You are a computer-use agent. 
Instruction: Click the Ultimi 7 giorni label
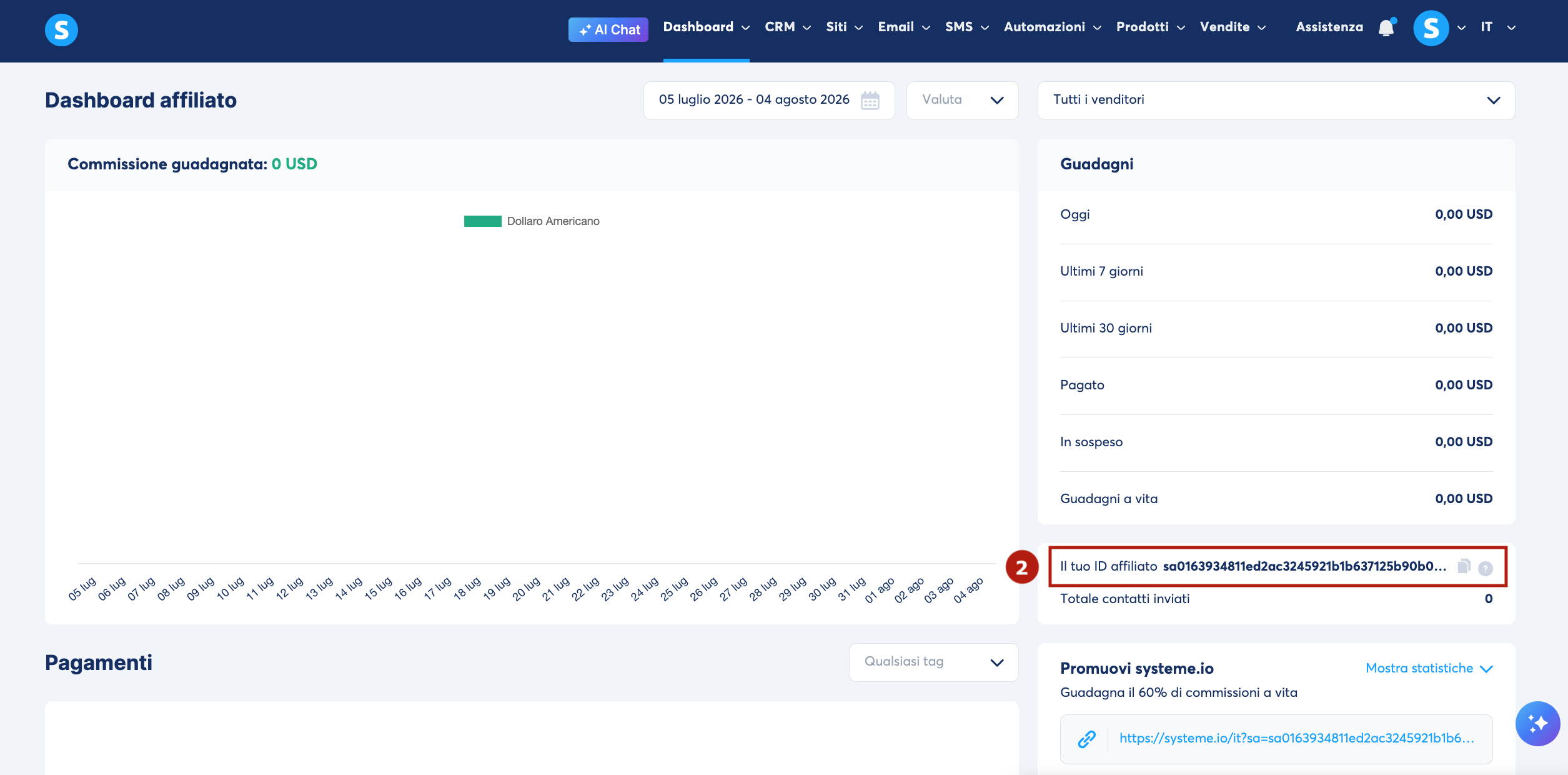click(x=1101, y=271)
